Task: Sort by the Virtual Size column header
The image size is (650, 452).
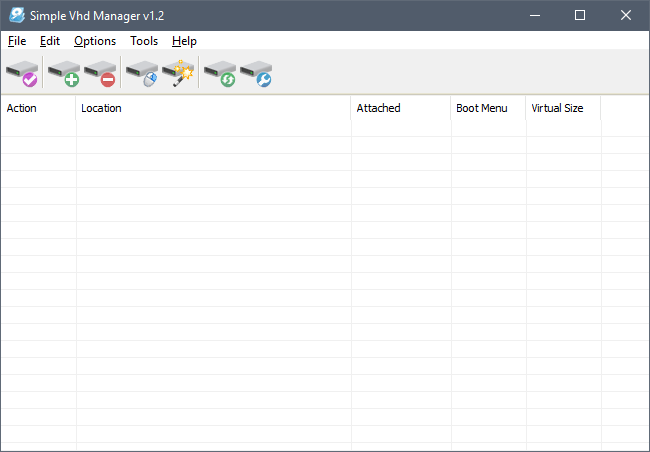Action: click(563, 108)
